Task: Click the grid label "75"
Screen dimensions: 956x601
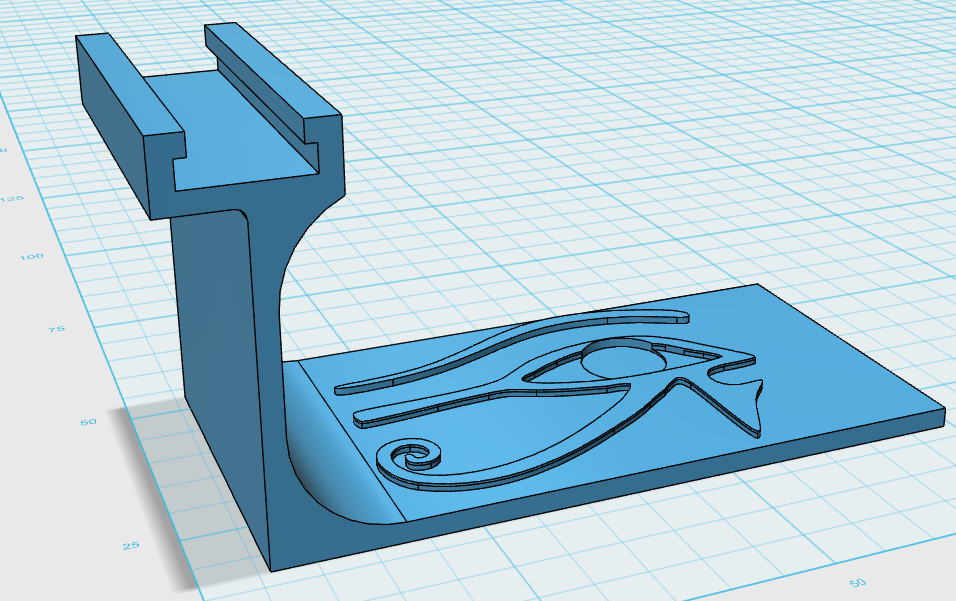Action: pos(56,329)
